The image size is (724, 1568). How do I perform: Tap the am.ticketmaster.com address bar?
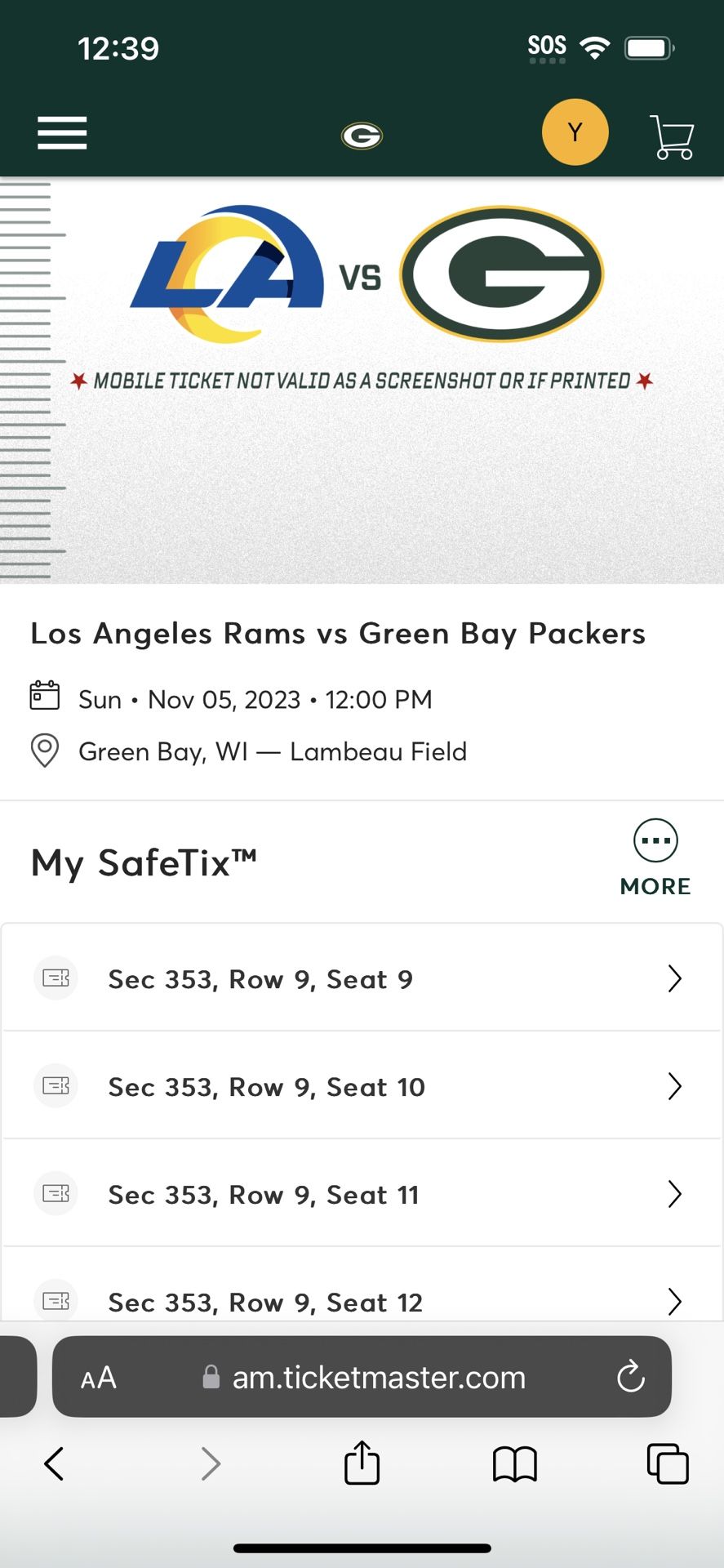tap(378, 1378)
